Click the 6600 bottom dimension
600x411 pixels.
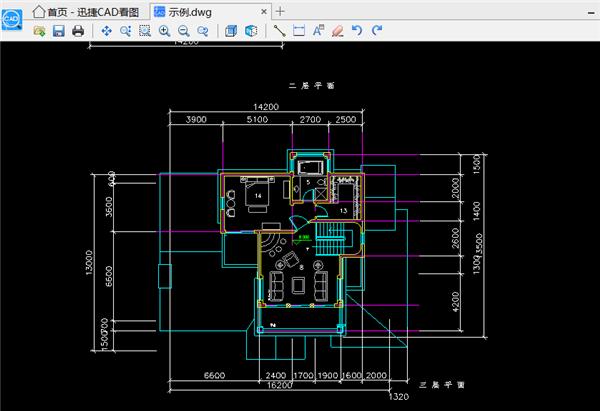(x=214, y=375)
